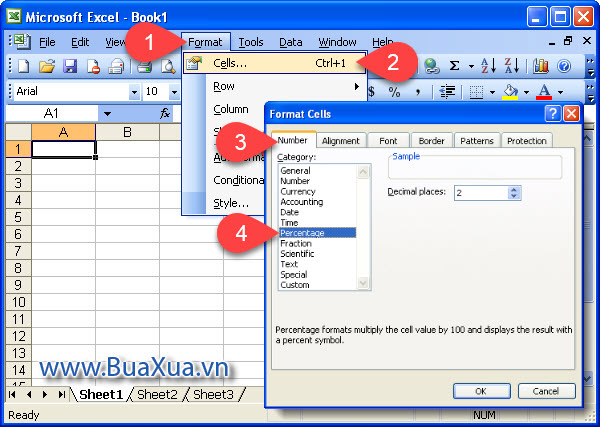Open the font size dropdown

coord(176,92)
